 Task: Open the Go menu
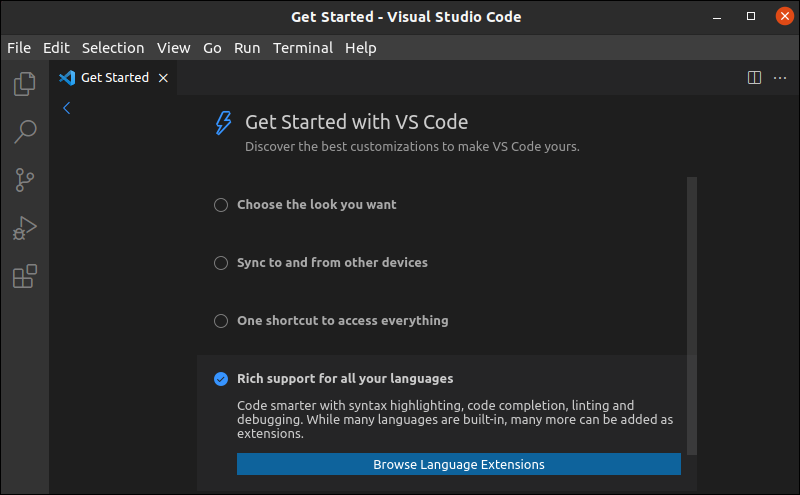coord(212,48)
